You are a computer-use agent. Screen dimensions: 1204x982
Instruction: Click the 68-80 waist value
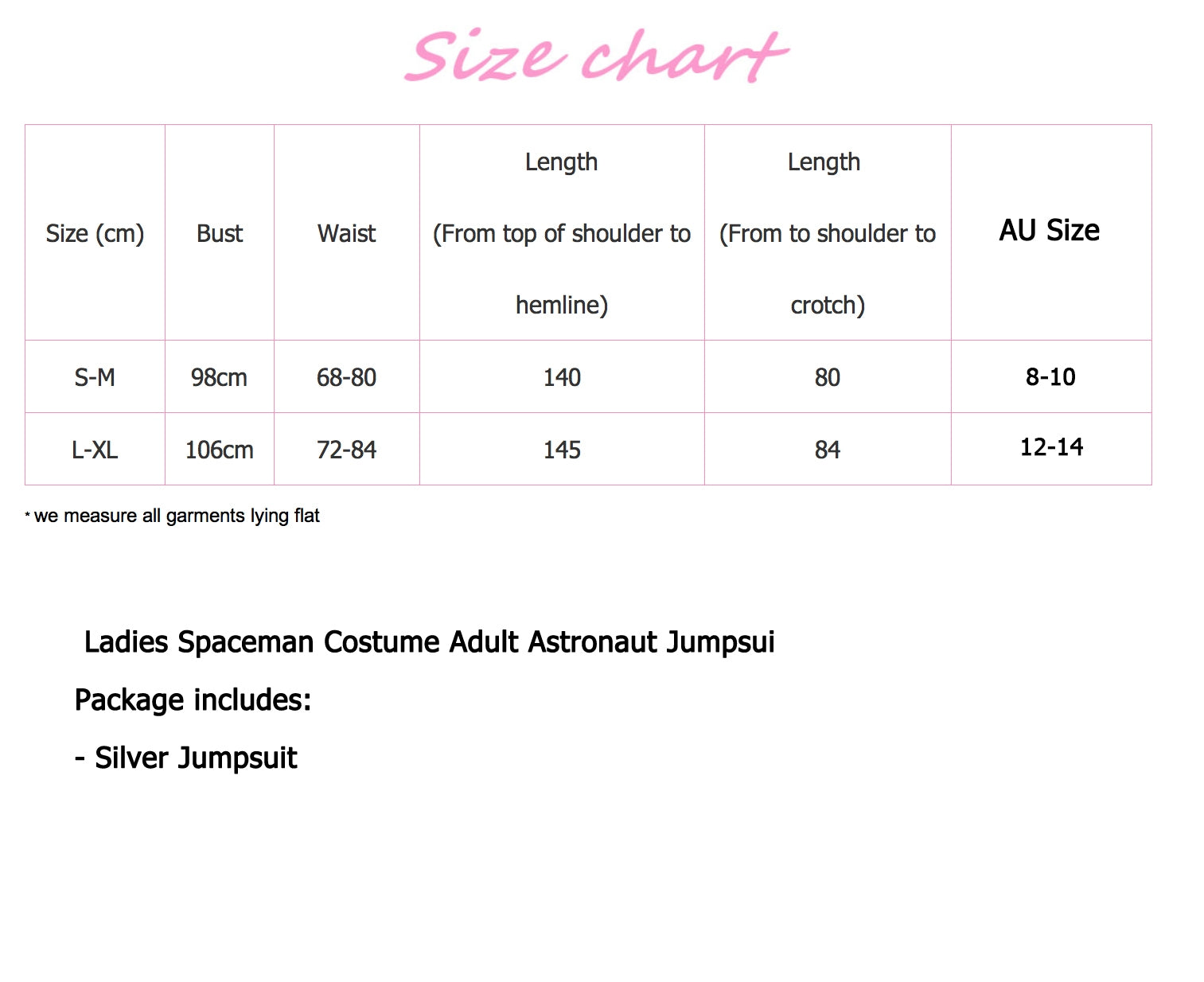pyautogui.click(x=346, y=377)
